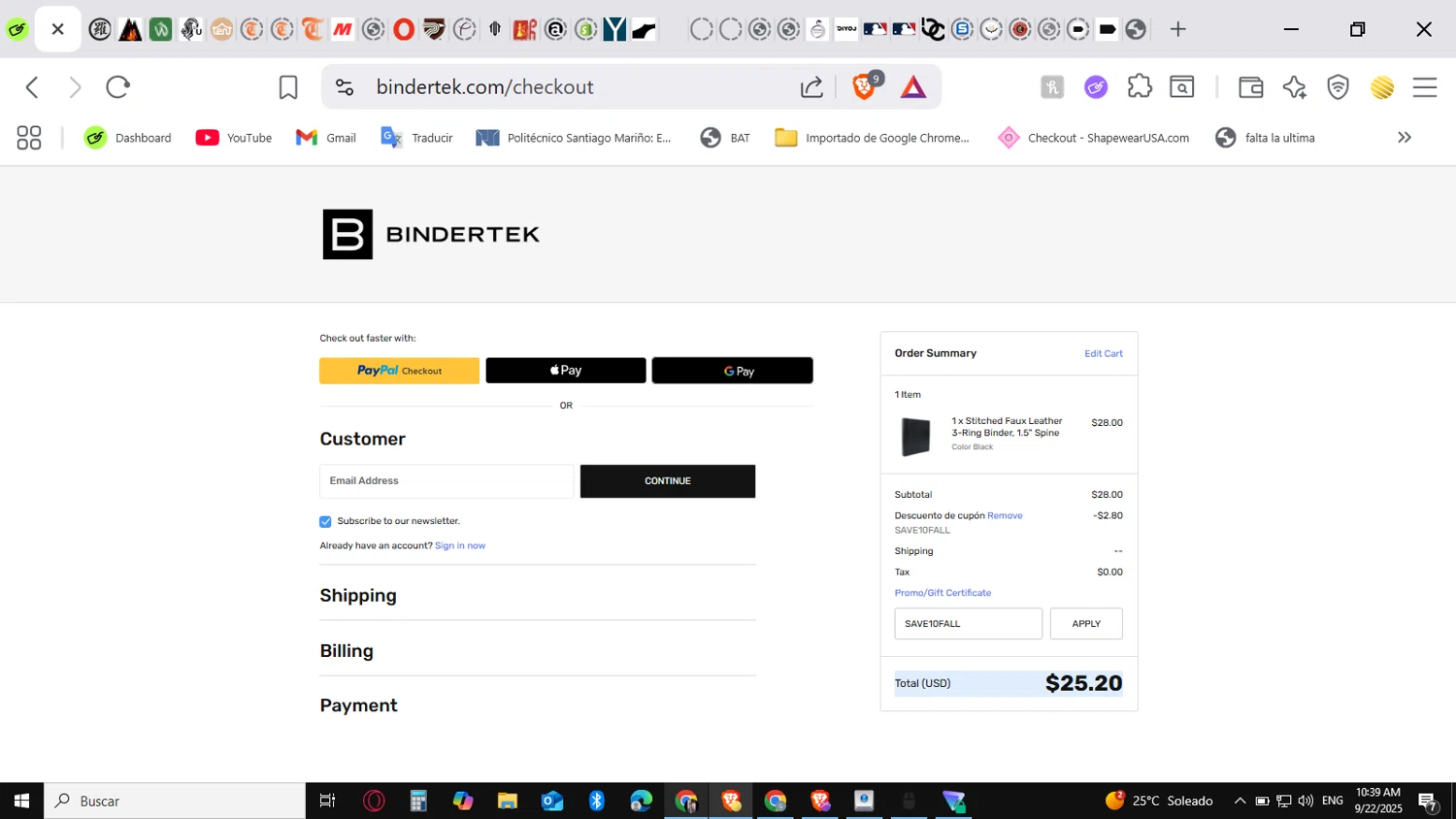Close the current checkout tab
The width and height of the screenshot is (1456, 819).
[58, 29]
